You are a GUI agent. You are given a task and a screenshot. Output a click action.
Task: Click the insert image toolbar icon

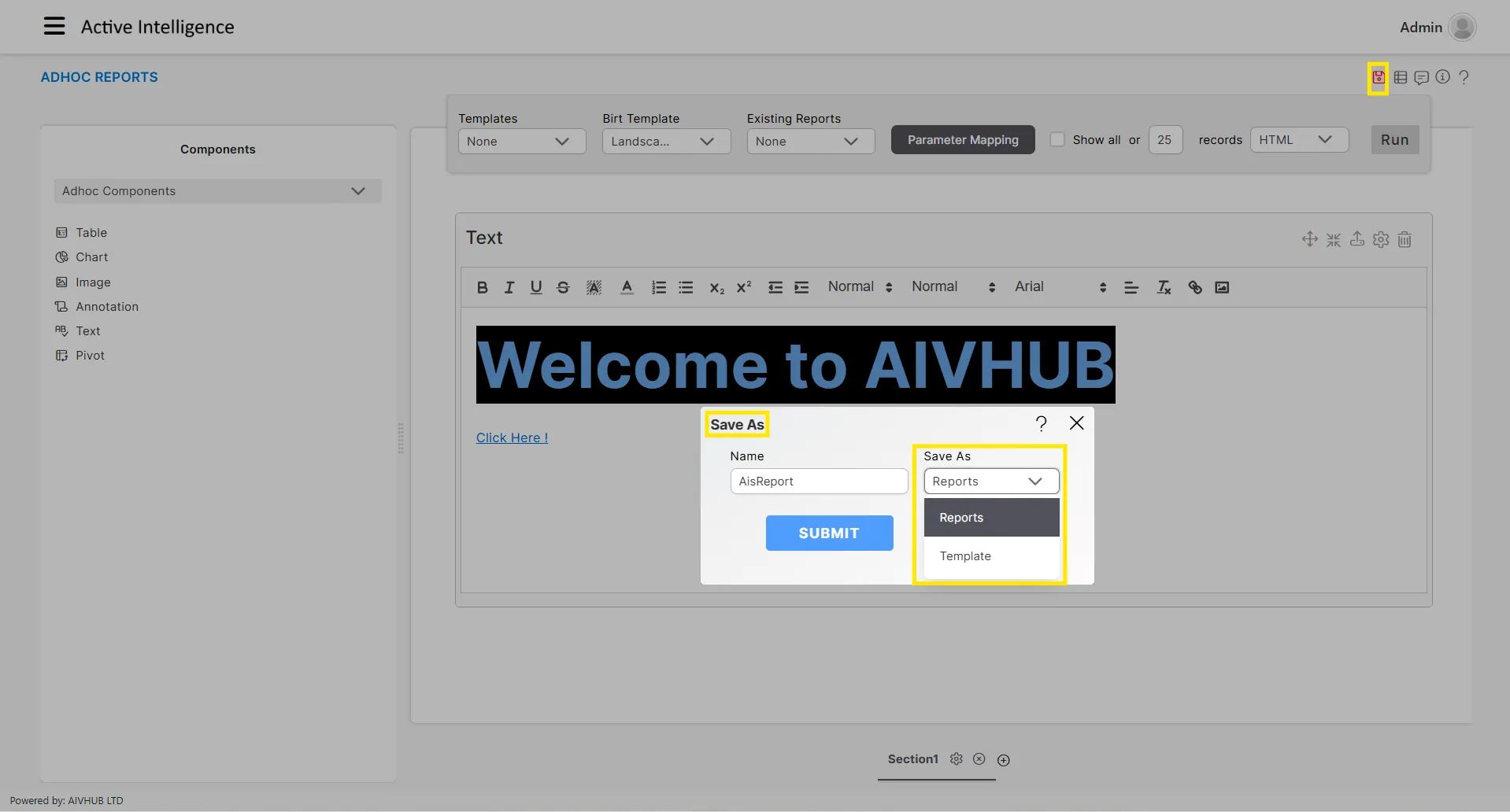point(1222,287)
